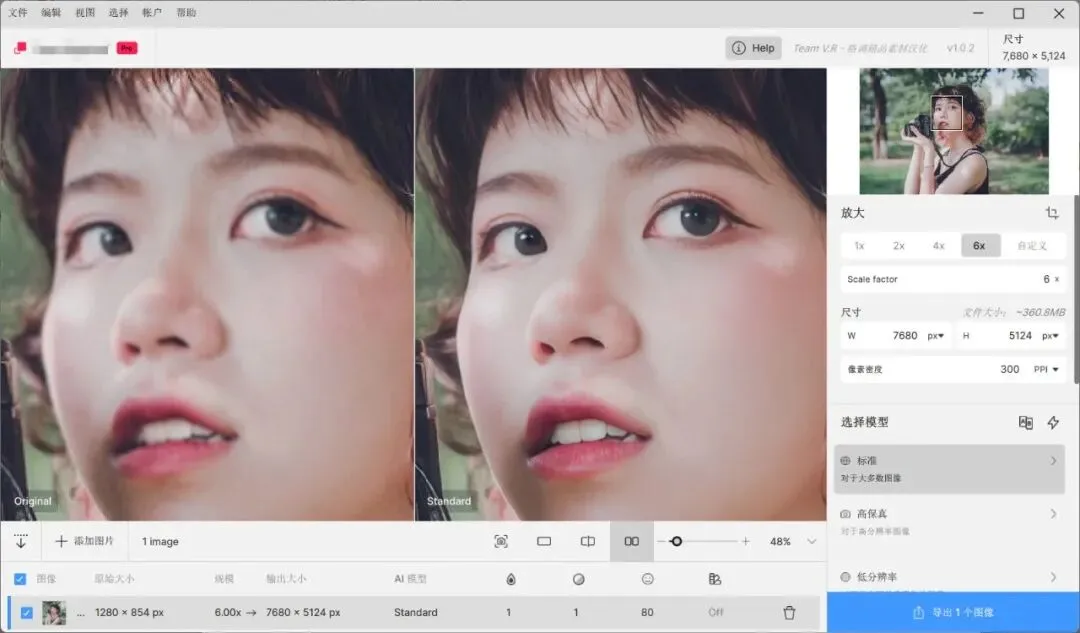Click the 低分辨率 model icon
Viewport: 1080px width, 633px height.
[x=845, y=577]
